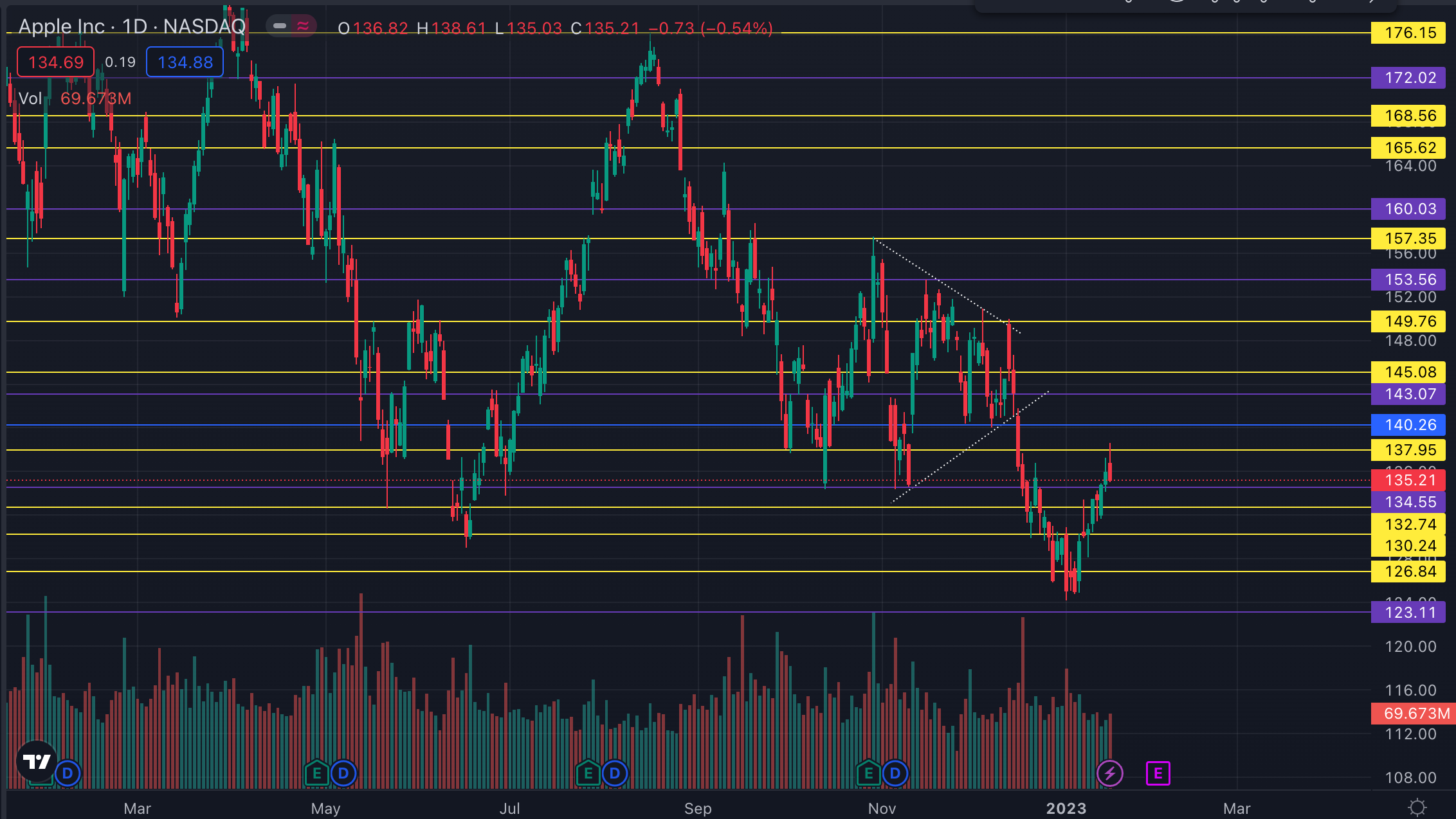The image size is (1456, 819).
Task: Click the open price O136.82 in header
Action: point(373,28)
